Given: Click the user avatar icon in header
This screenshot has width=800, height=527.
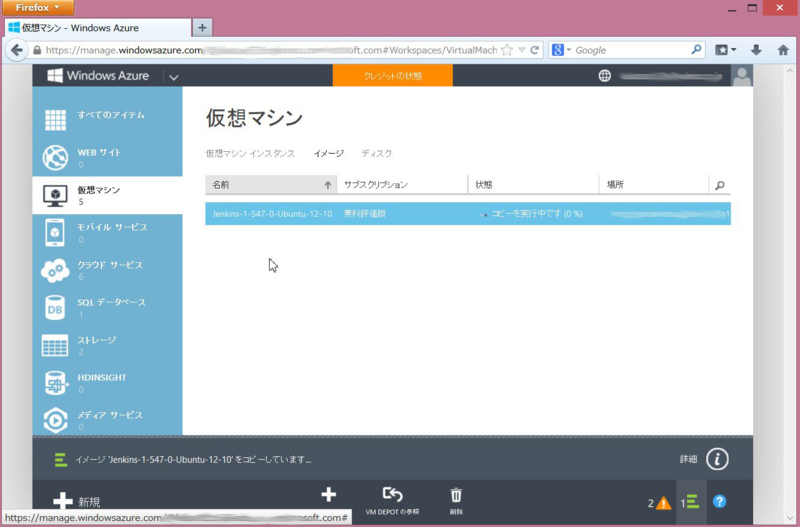Looking at the screenshot, I should click(742, 76).
